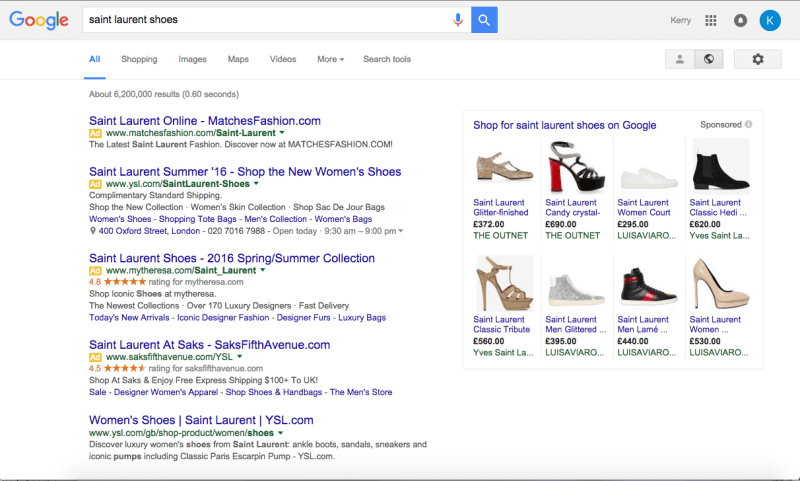This screenshot has width=800, height=481.
Task: Expand opening hours dropdown for Oxford Street
Action: (401, 231)
